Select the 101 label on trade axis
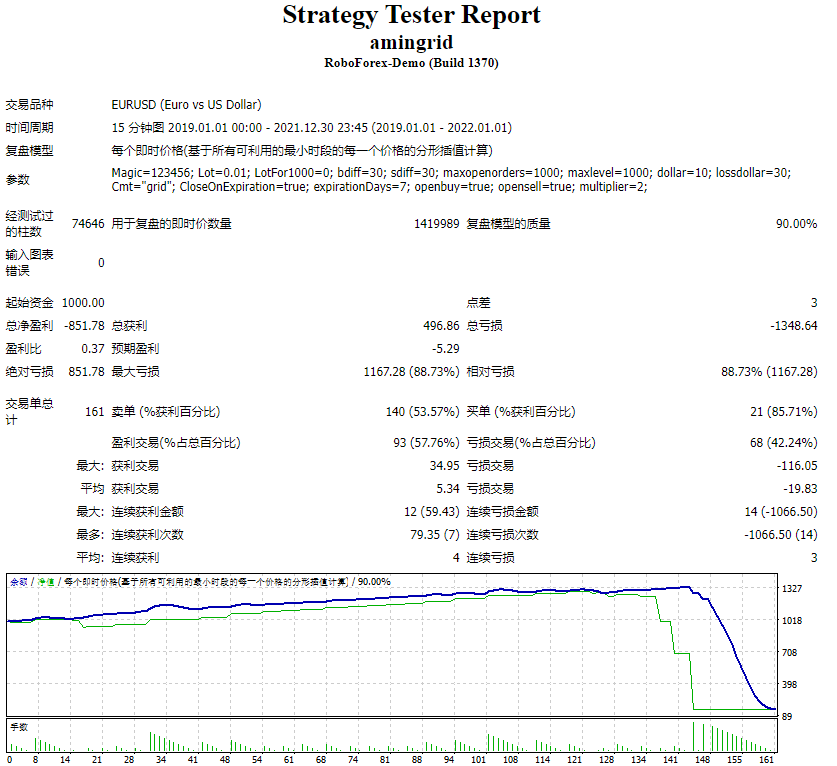Image resolution: width=837 pixels, height=766 pixels. 478,759
